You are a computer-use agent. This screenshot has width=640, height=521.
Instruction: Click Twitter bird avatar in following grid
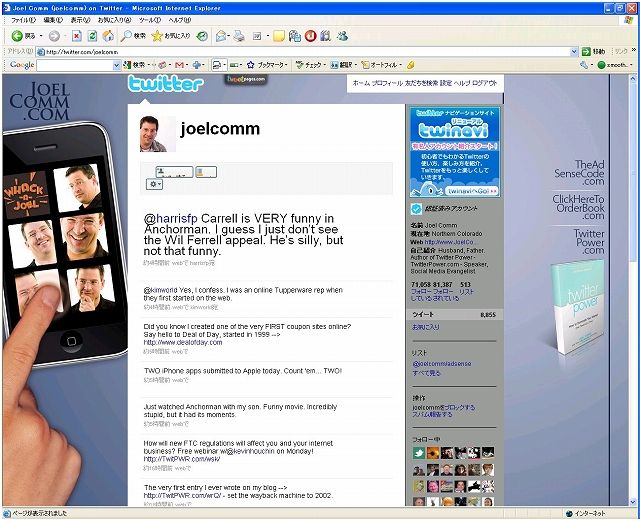pos(418,452)
